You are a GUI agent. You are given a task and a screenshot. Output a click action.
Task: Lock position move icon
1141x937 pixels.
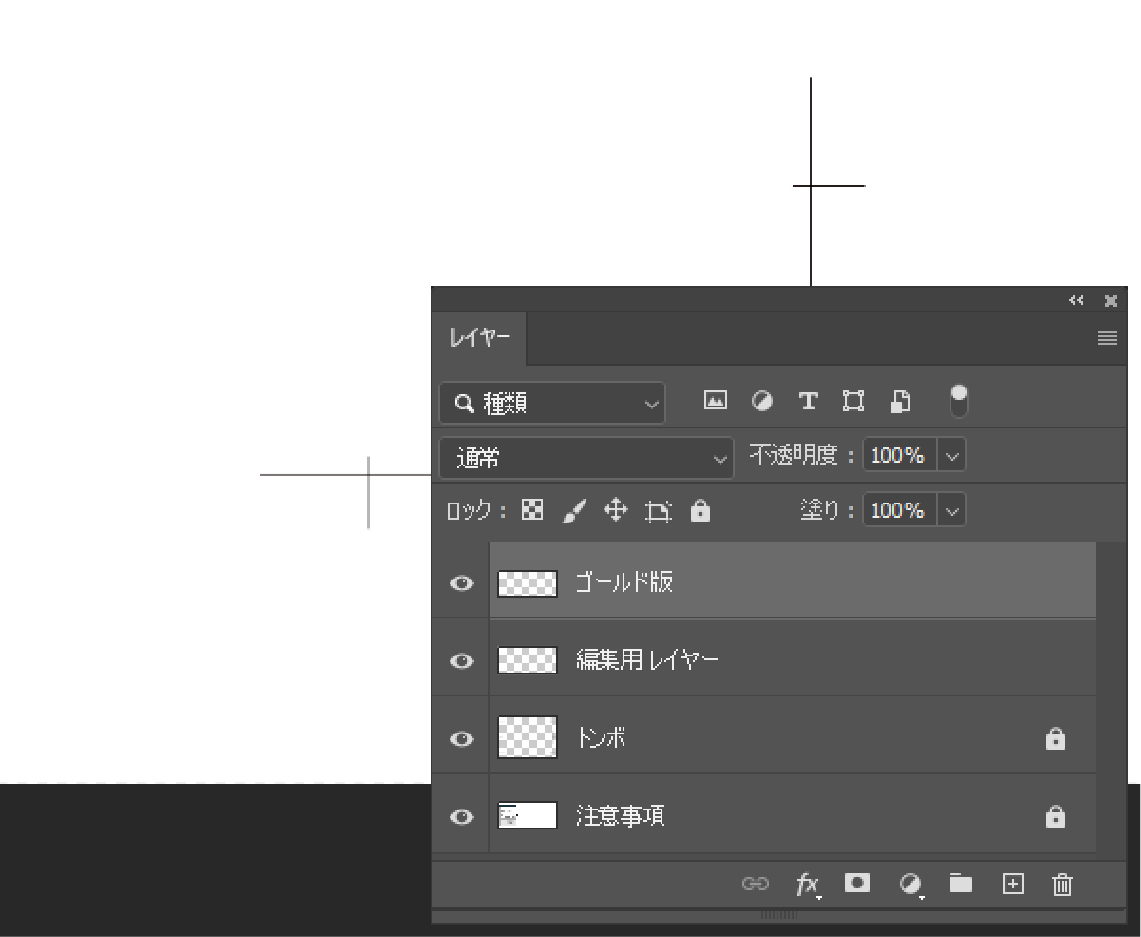coord(616,510)
